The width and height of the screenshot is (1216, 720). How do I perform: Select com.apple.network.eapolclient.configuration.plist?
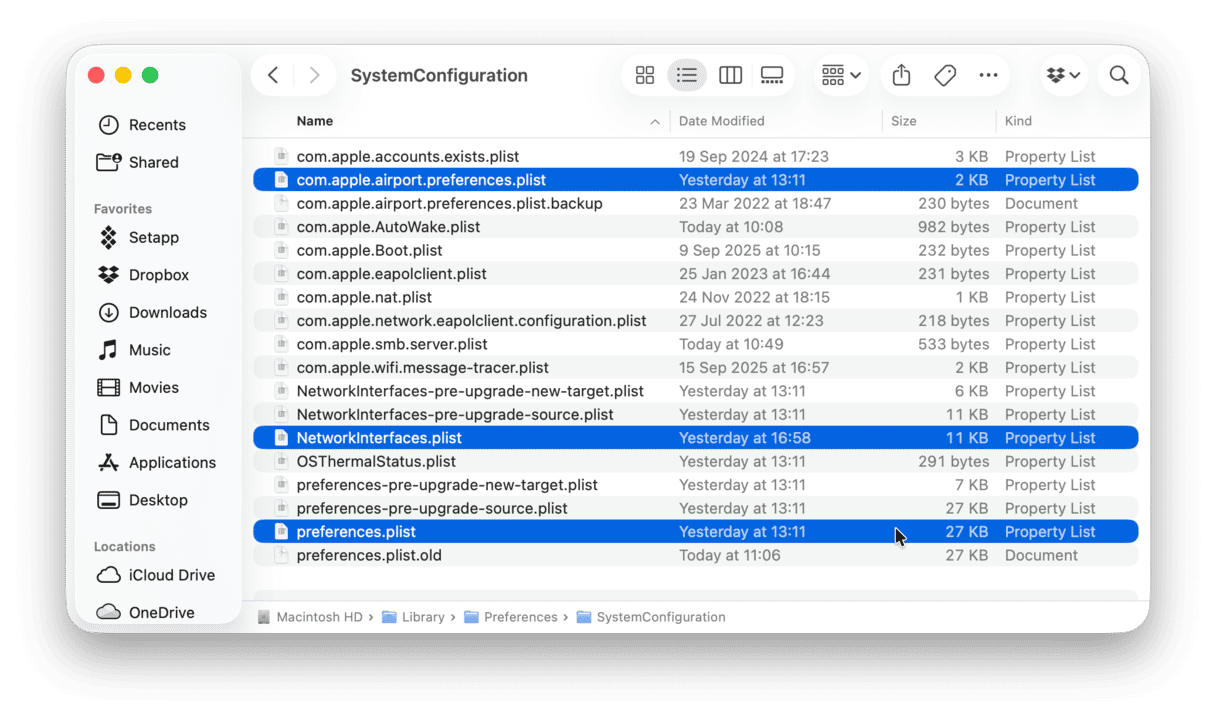(695, 321)
